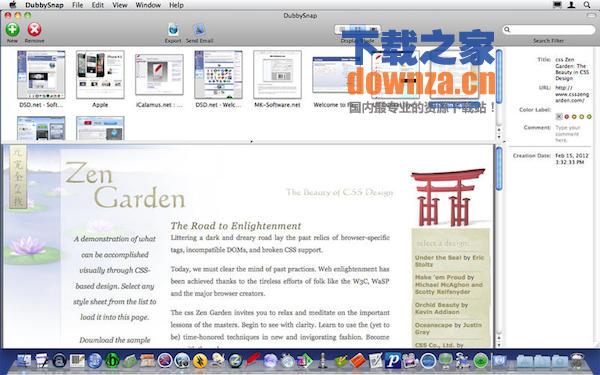Click the red Remove button
This screenshot has height=375, width=600.
[x=34, y=30]
